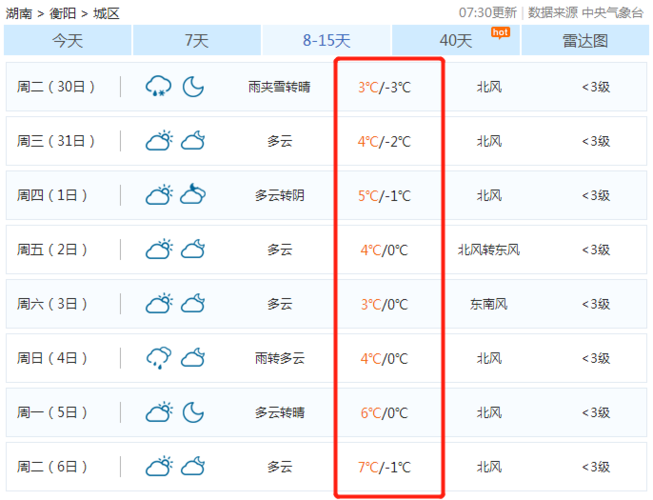
Task: Click the 多云转阴 weather description
Action: click(280, 195)
